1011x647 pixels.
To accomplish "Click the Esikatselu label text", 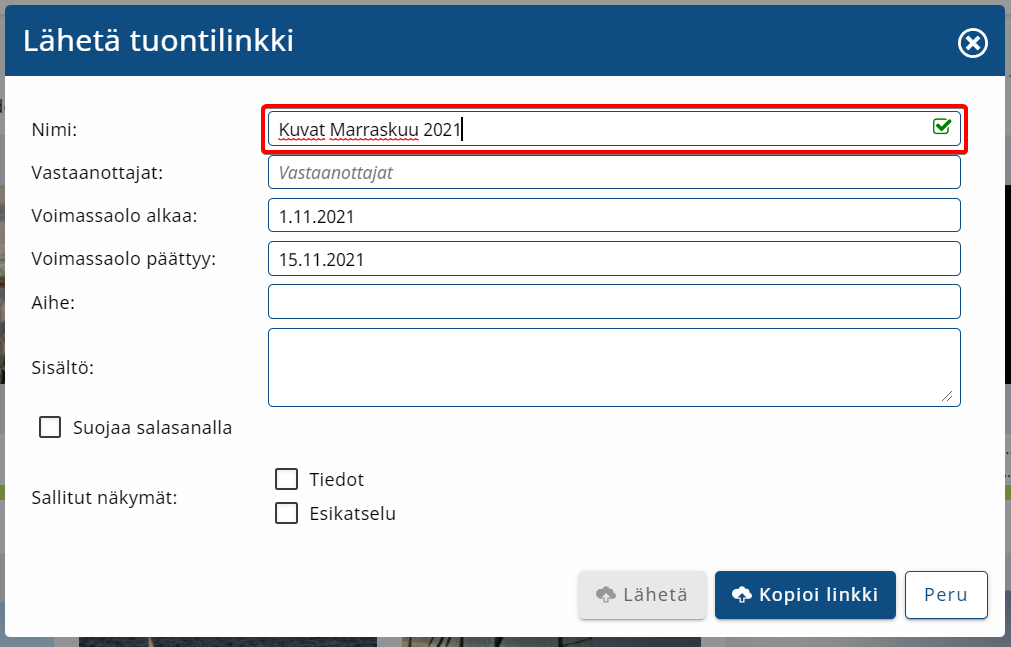I will [x=353, y=514].
